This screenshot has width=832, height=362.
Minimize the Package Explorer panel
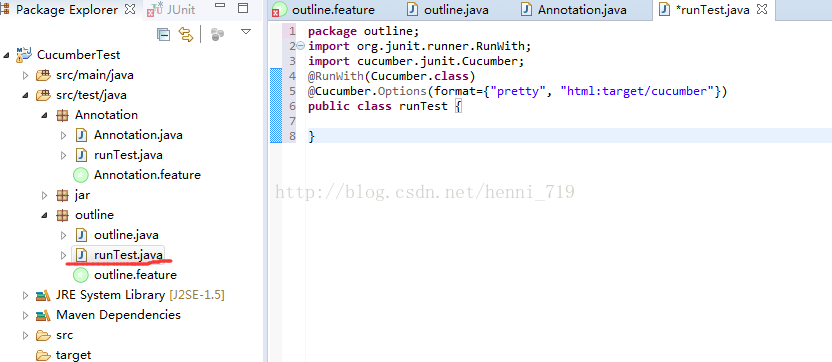(x=220, y=6)
